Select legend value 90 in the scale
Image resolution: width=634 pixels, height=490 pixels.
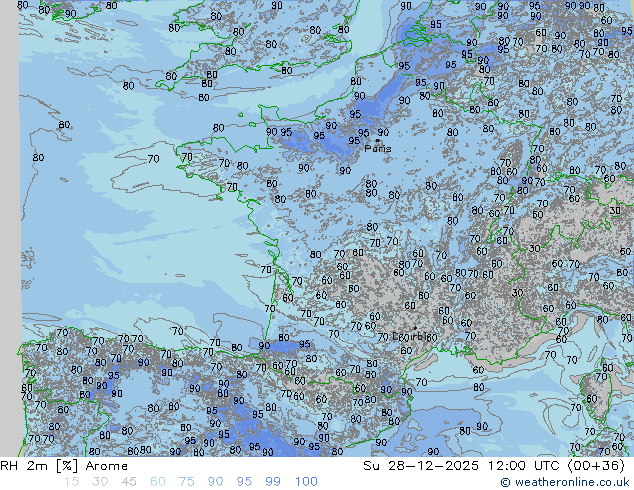coord(215,482)
